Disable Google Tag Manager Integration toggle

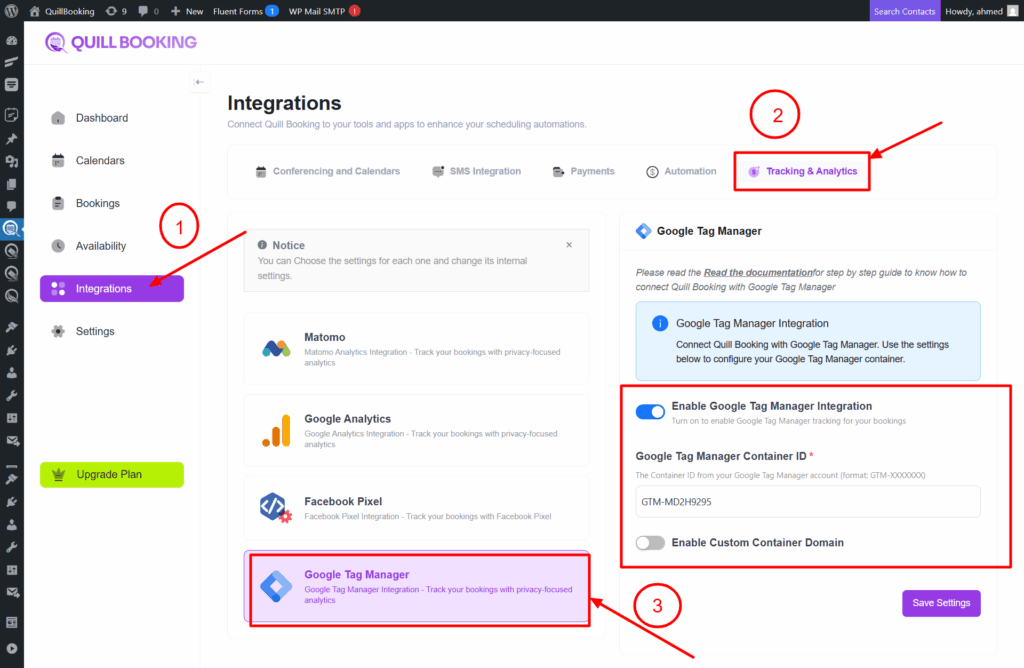(650, 412)
